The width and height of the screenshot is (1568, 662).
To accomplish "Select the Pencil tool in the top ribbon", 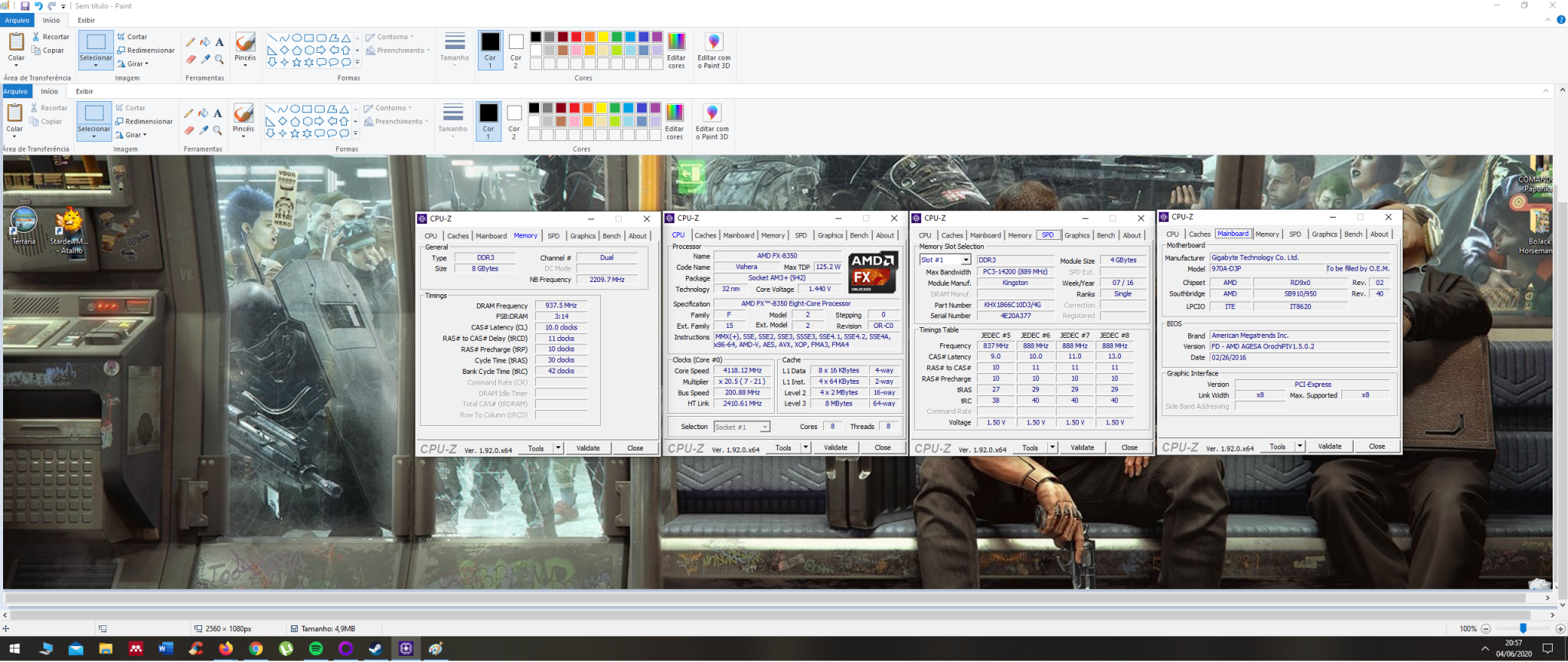I will tap(191, 42).
